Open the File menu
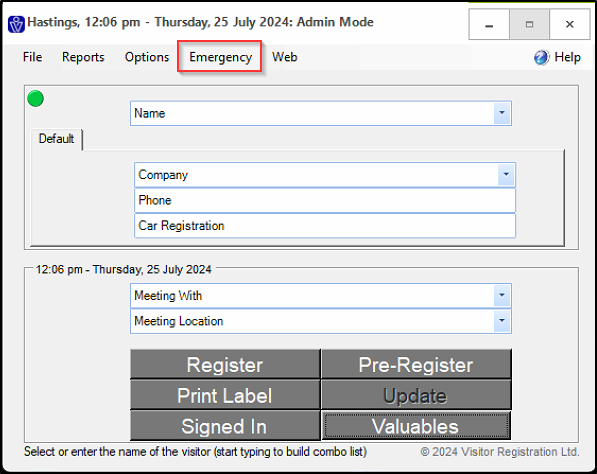Screen dimensions: 597x474 pos(32,57)
